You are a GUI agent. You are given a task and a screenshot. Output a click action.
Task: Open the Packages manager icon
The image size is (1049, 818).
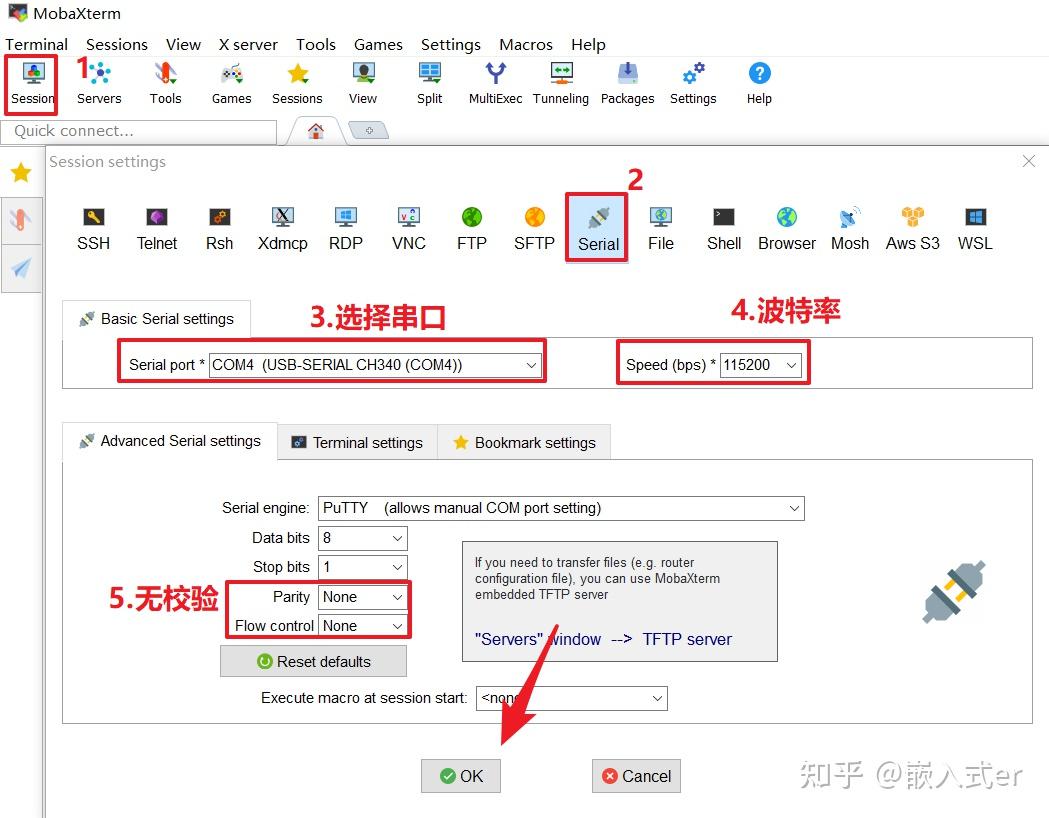coord(627,80)
